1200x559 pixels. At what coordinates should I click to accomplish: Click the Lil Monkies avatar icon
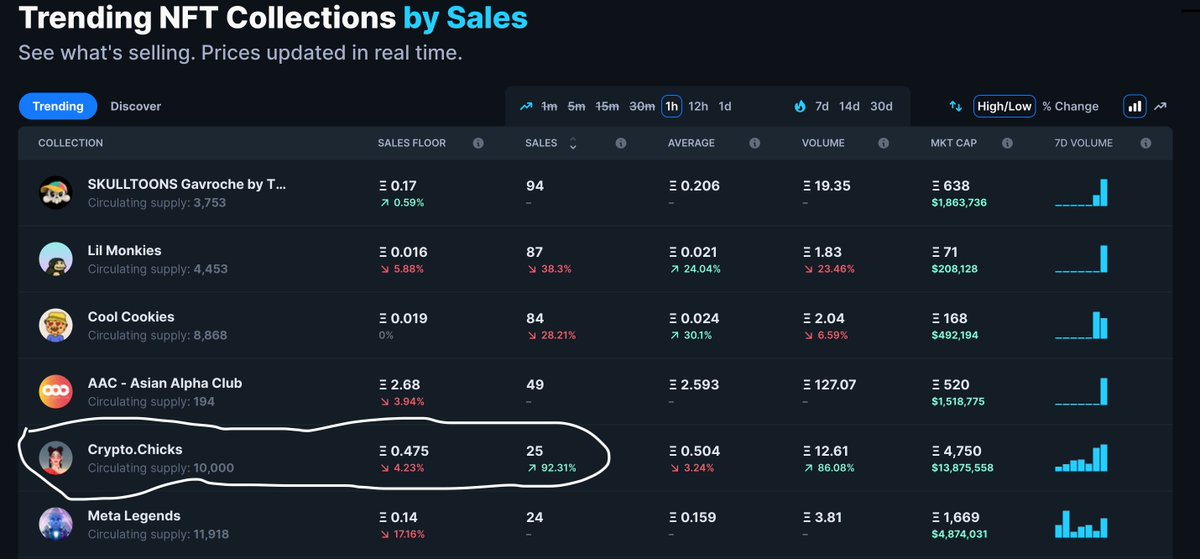click(x=56, y=259)
